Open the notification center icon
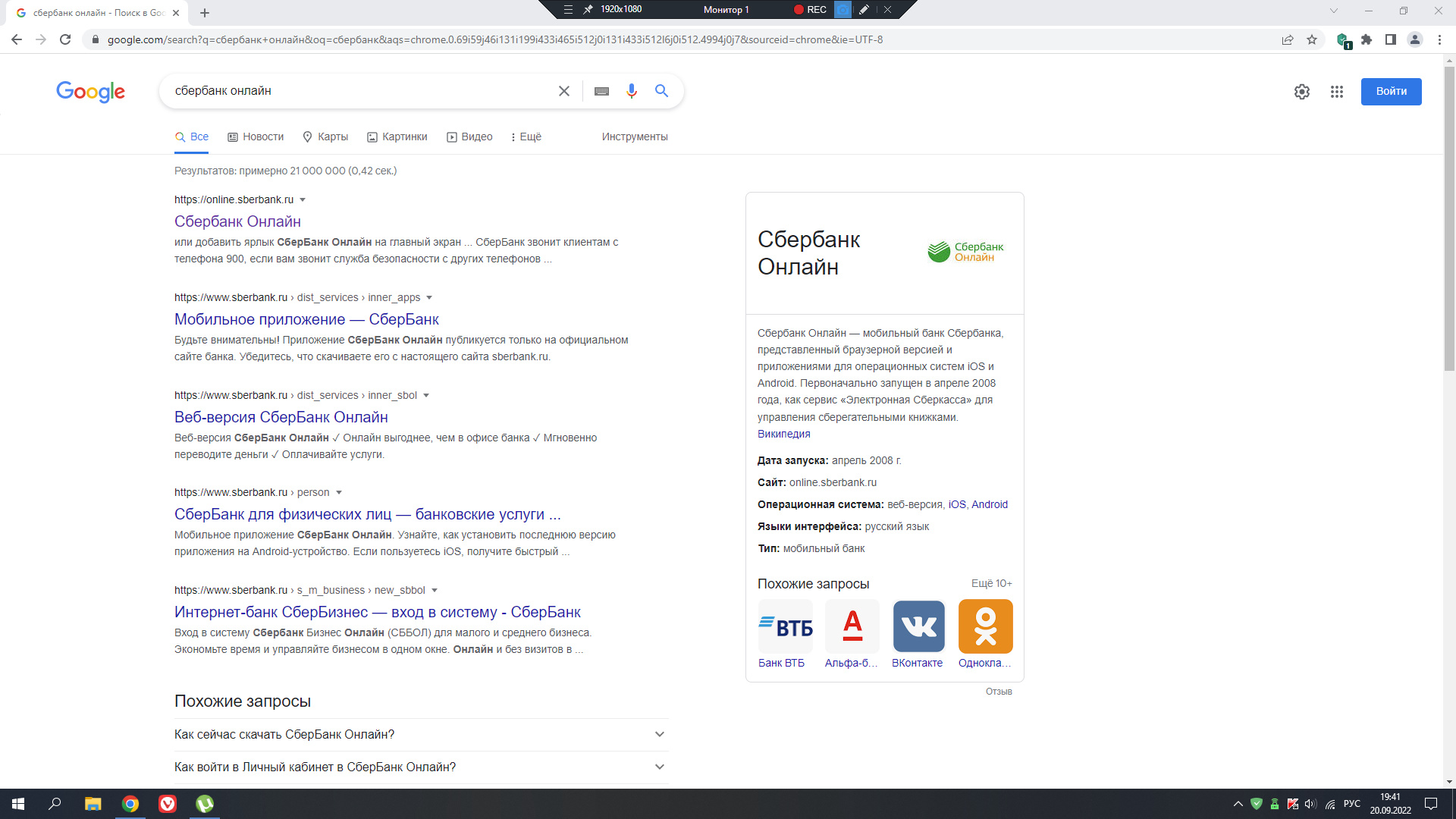 1431,804
